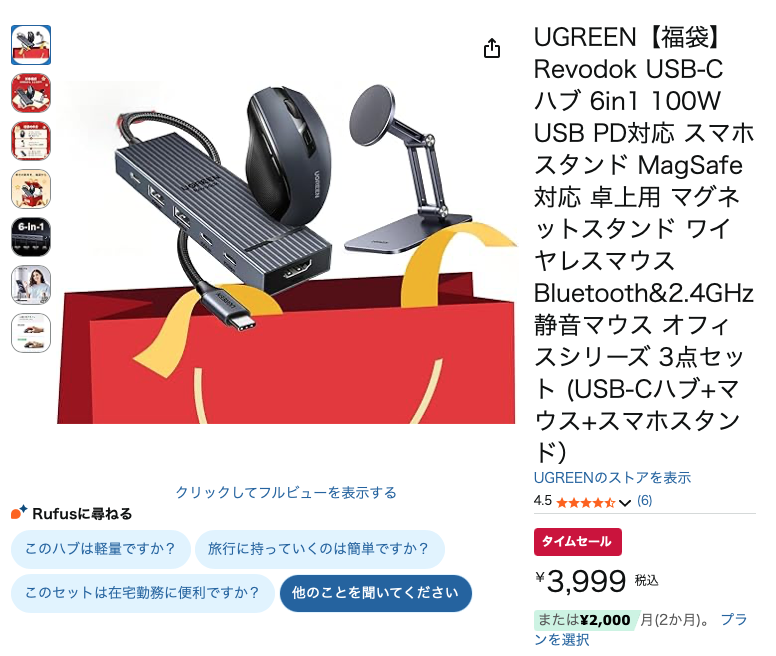Image resolution: width=776 pixels, height=656 pixels.
Task: Select the 6-in-1 hub thumbnail
Action: click(31, 237)
